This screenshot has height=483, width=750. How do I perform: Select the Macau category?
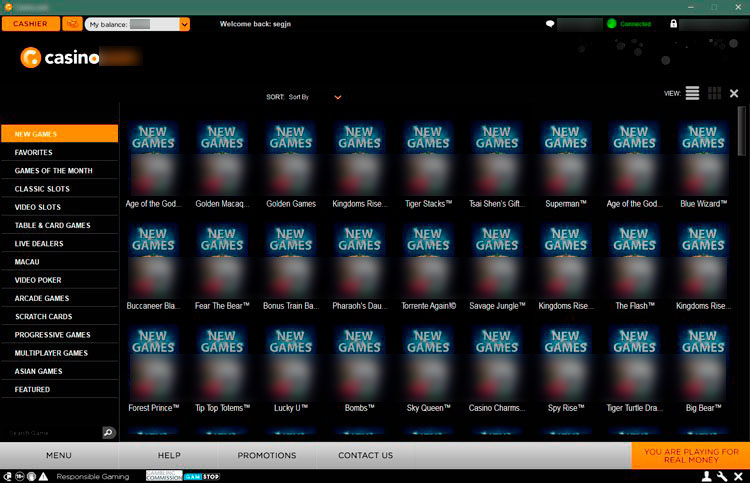[x=60, y=262]
